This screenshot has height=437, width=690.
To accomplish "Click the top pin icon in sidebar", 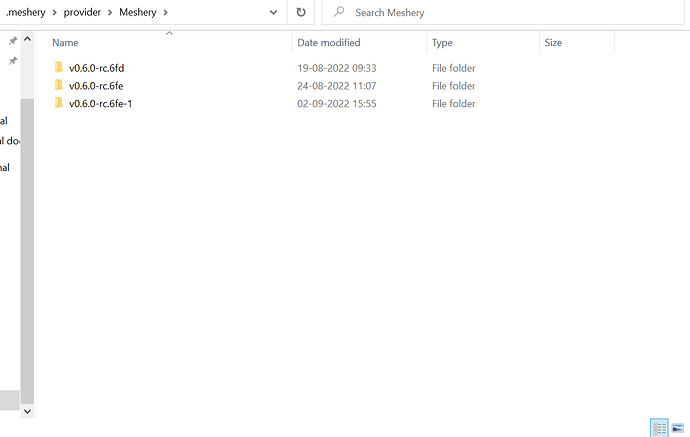I will [13, 40].
